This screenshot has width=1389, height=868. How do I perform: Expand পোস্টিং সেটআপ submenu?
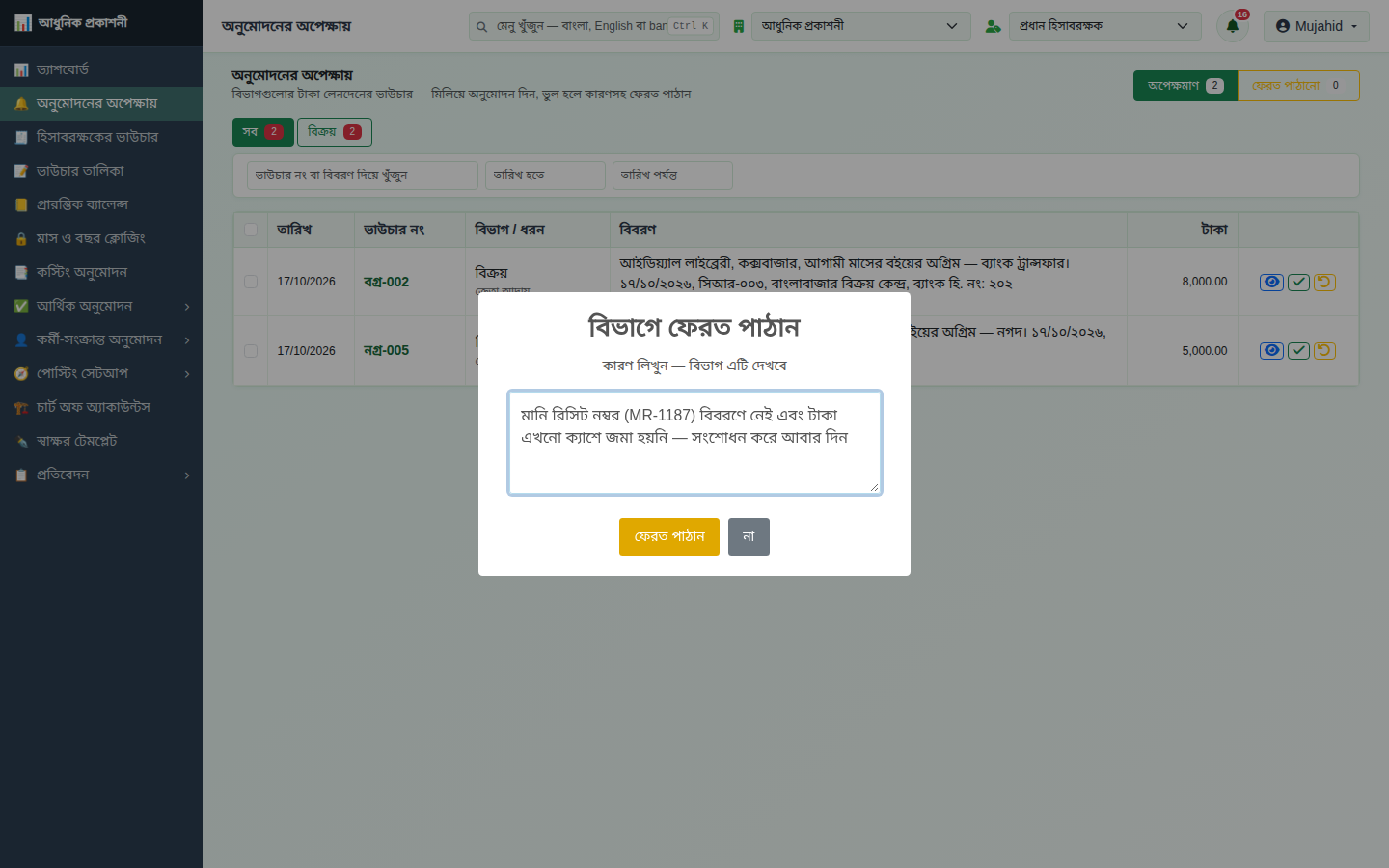click(101, 373)
